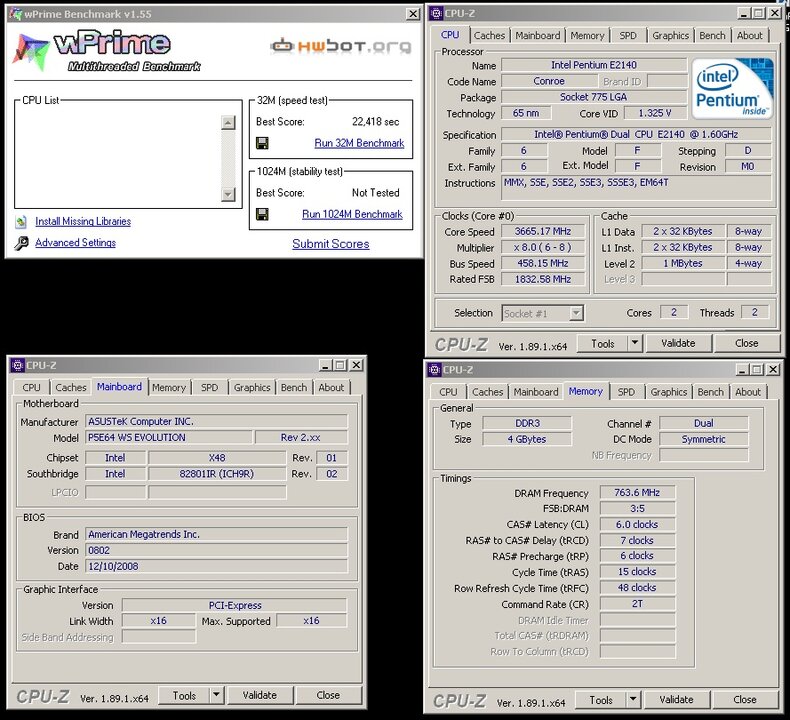The height and width of the screenshot is (720, 790).
Task: Open Caches tab in the CPU window
Action: pos(489,36)
